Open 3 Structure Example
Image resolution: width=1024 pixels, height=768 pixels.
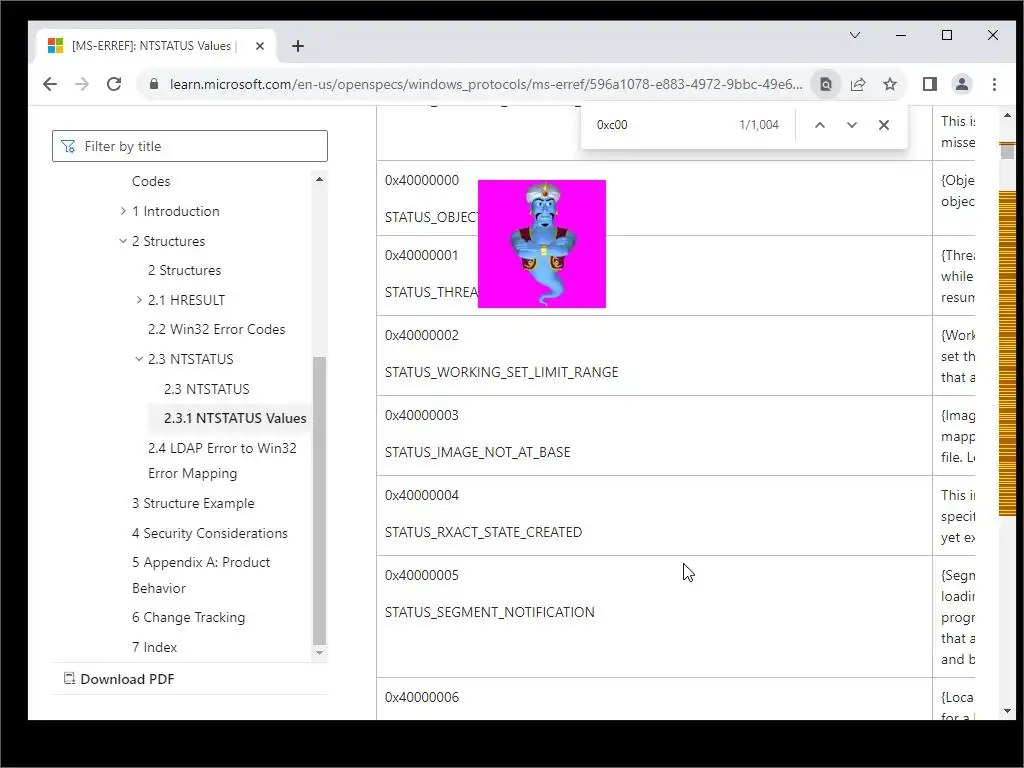pyautogui.click(x=193, y=503)
